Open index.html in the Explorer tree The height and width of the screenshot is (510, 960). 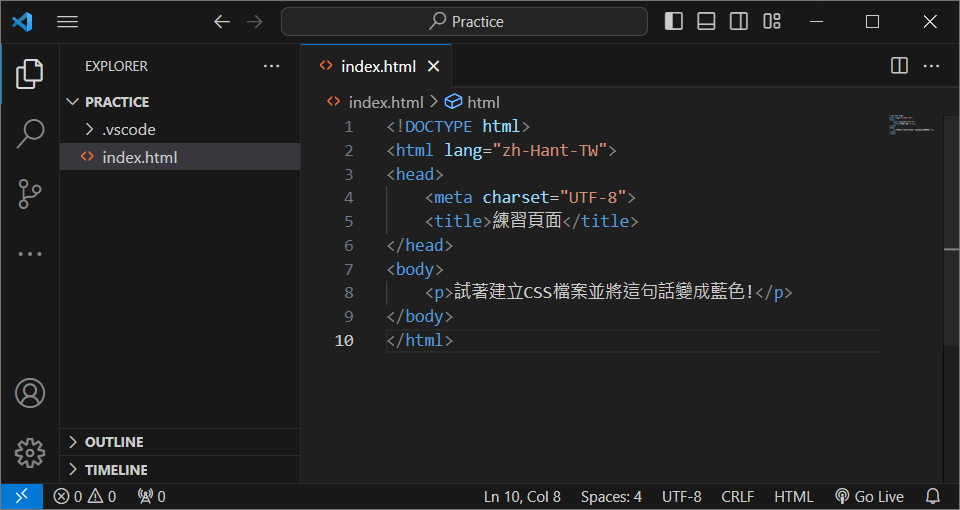click(x=139, y=158)
